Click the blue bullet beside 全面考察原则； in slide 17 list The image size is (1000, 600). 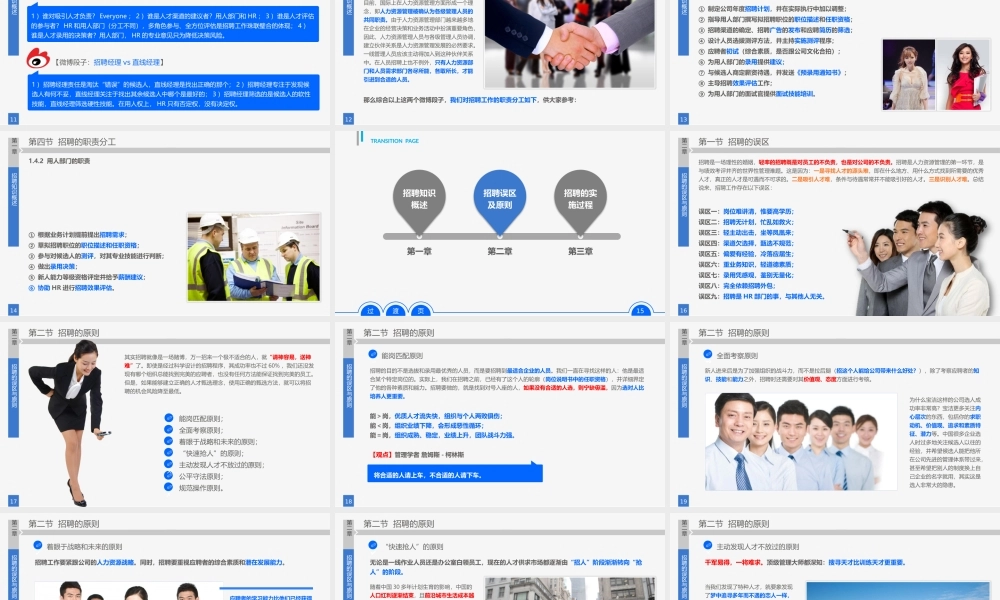168,430
